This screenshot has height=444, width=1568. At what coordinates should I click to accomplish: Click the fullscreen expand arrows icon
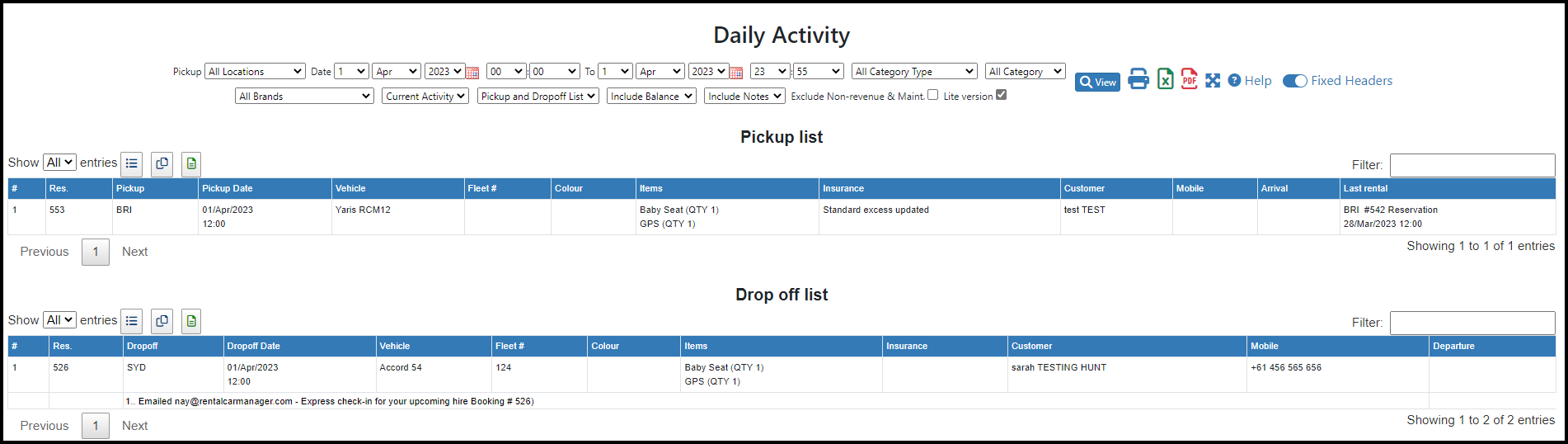pos(1213,80)
